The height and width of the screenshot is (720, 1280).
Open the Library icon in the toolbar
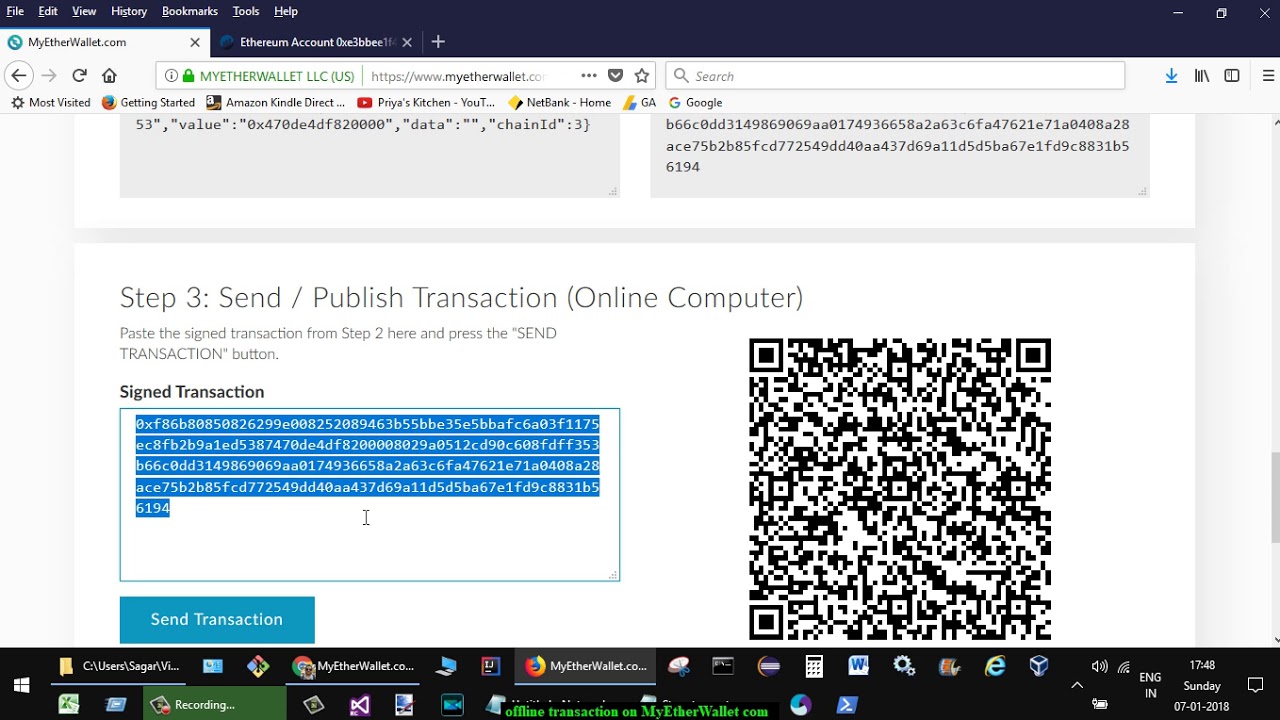[1202, 76]
